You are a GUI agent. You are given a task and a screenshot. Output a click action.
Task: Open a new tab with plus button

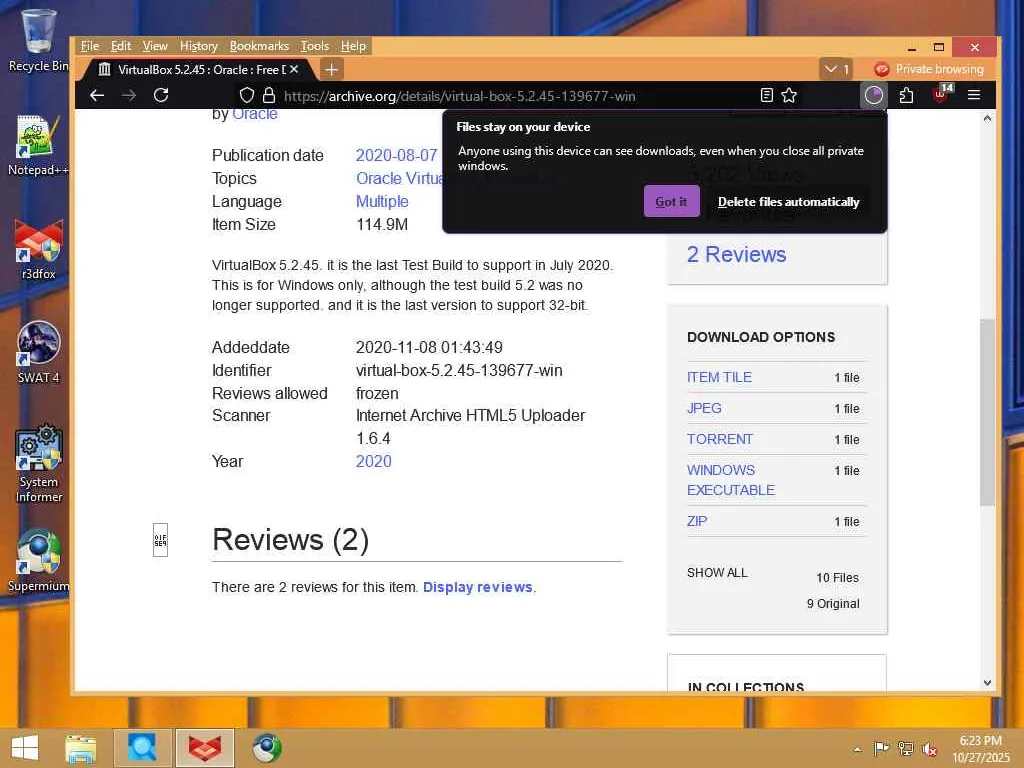point(331,69)
